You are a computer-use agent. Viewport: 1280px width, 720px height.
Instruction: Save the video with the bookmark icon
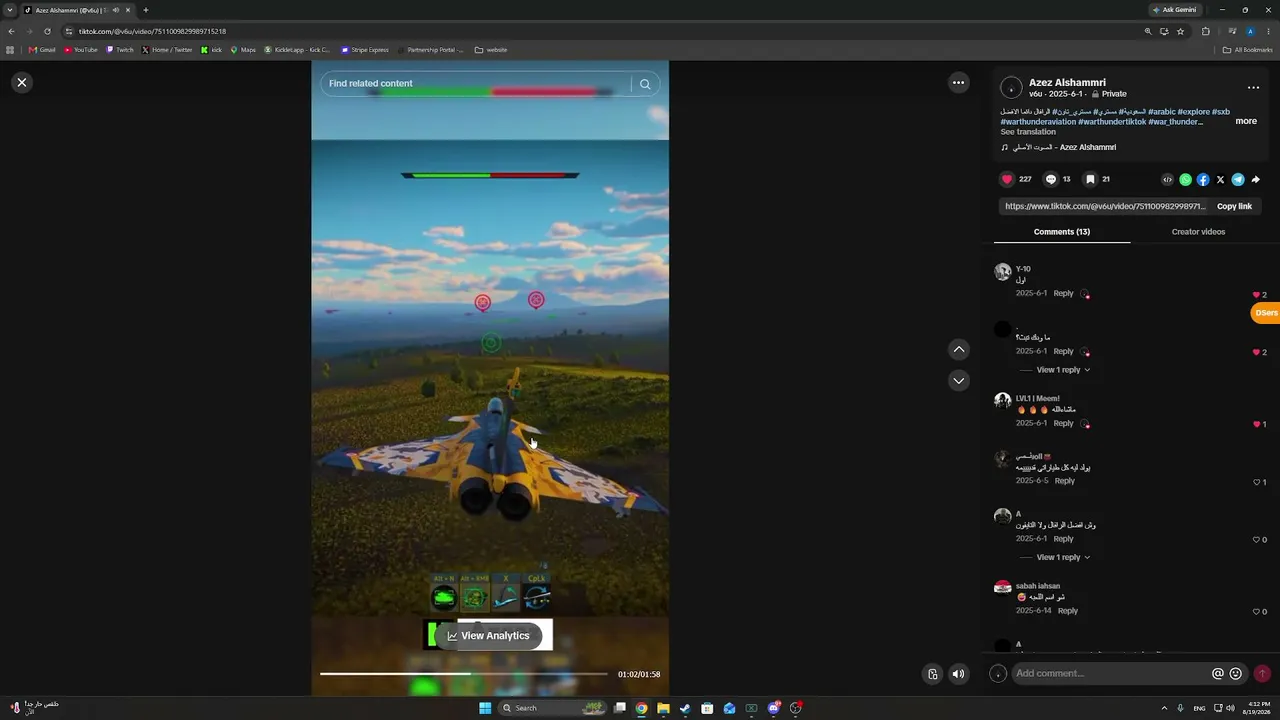pyautogui.click(x=1090, y=179)
